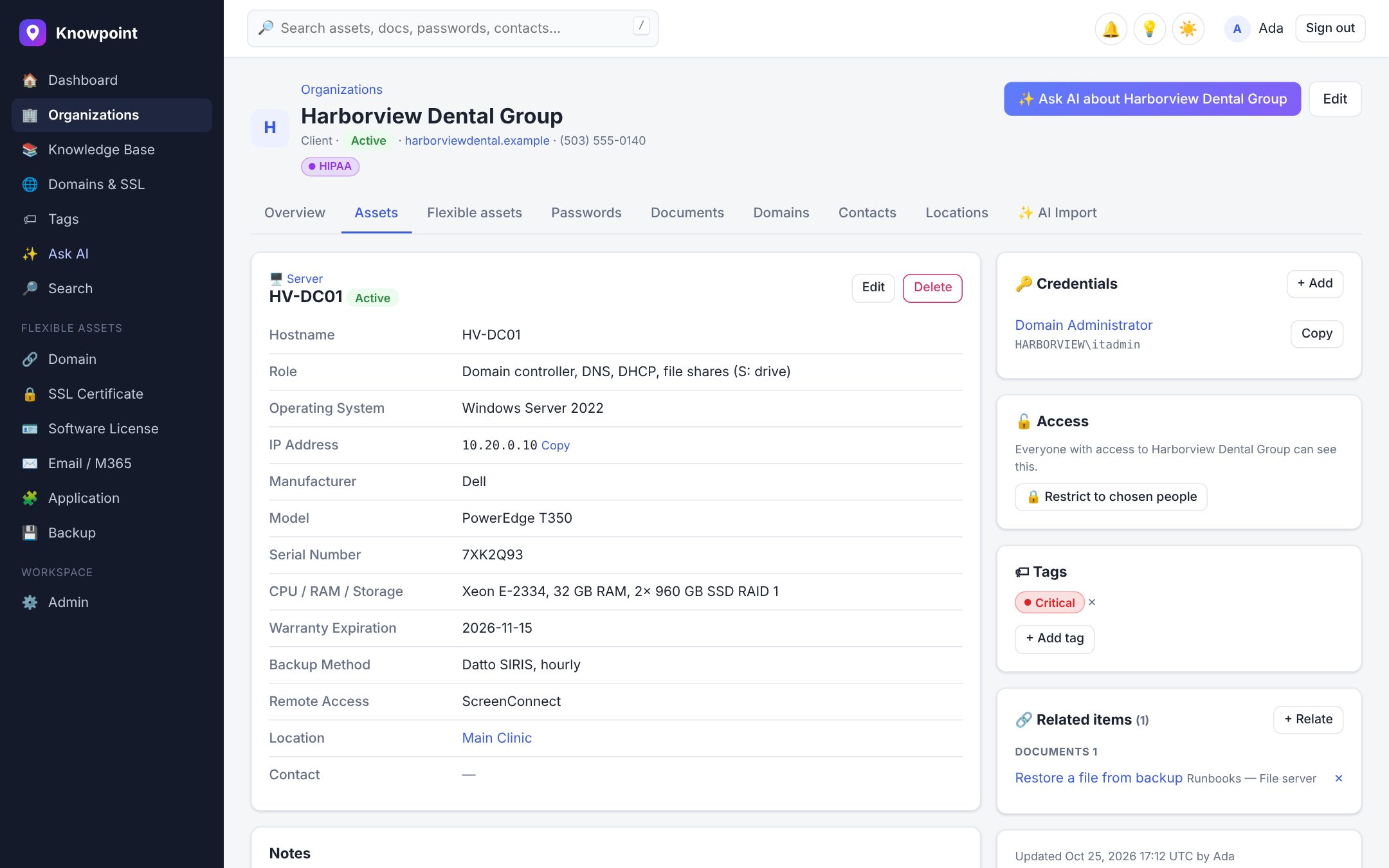Open Email / M365 flexible assets
Image resolution: width=1389 pixels, height=868 pixels.
pos(112,464)
